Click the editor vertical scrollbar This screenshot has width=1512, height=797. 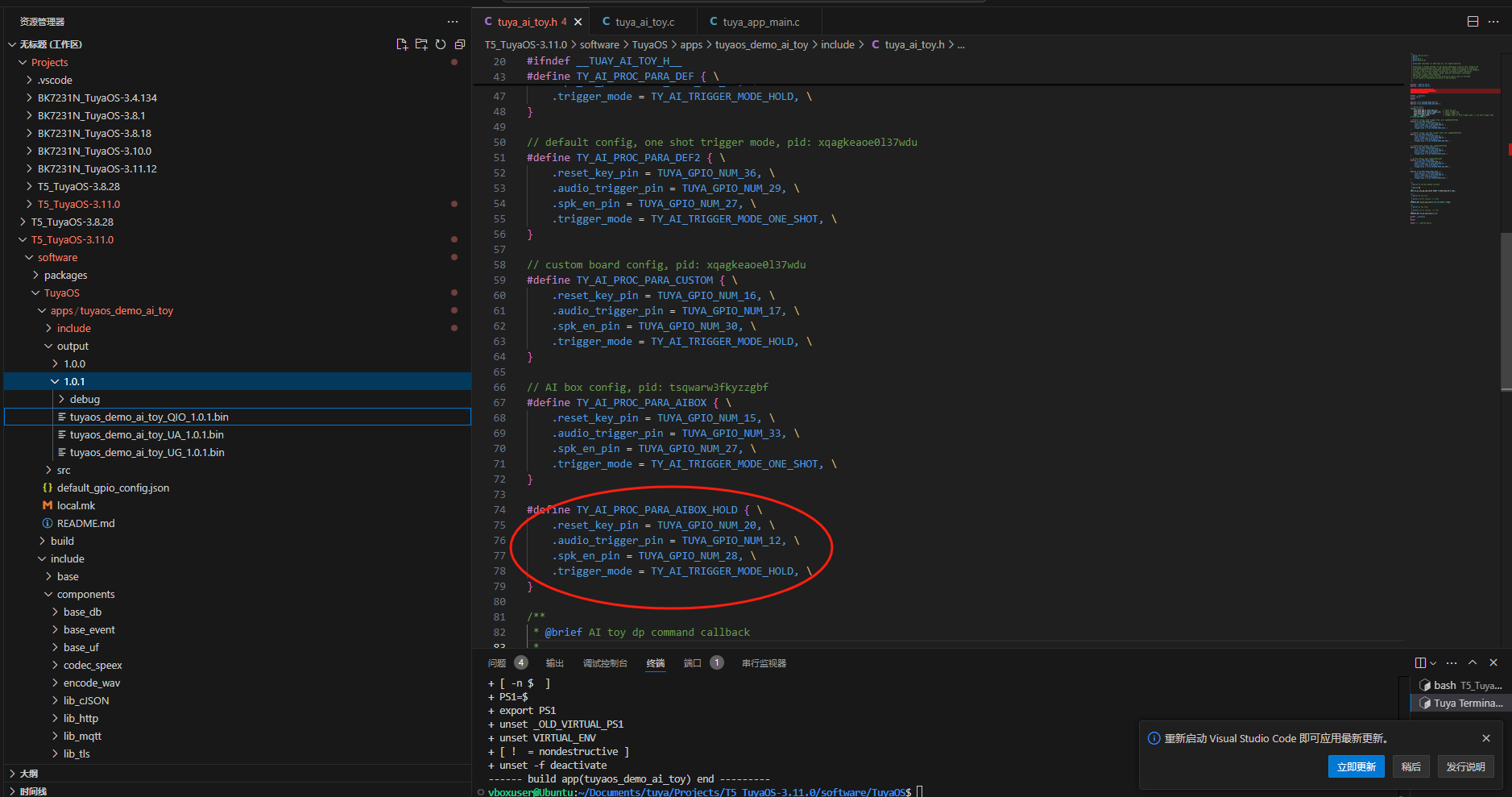pos(1506,311)
